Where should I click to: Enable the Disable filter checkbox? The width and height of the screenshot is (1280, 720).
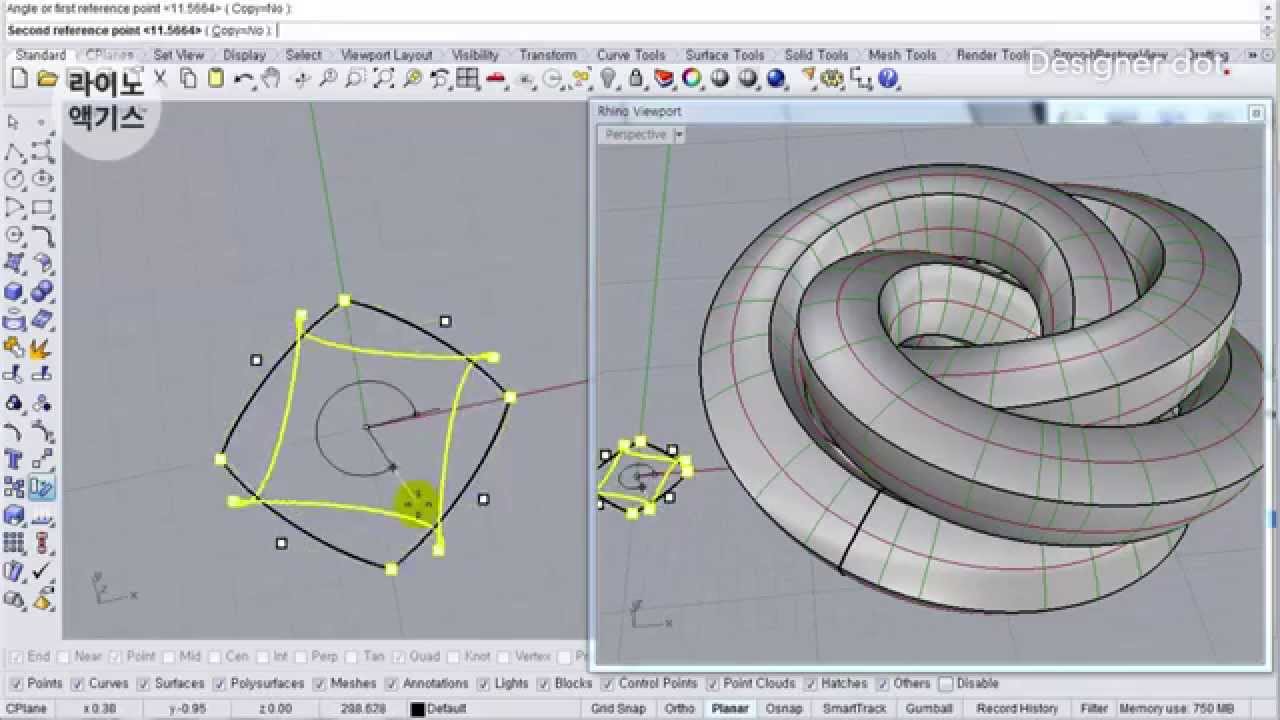[944, 684]
